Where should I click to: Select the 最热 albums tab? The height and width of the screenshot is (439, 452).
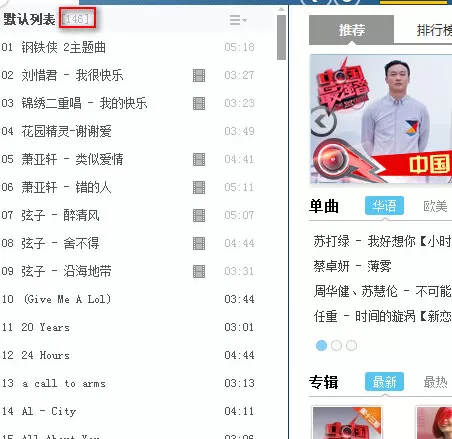coord(435,382)
